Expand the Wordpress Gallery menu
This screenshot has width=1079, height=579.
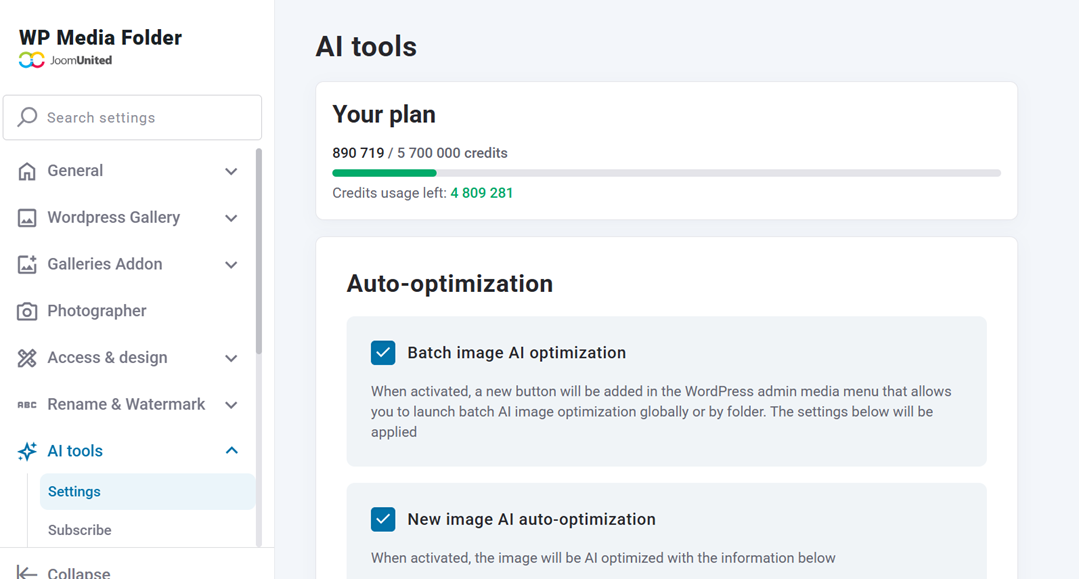point(231,217)
